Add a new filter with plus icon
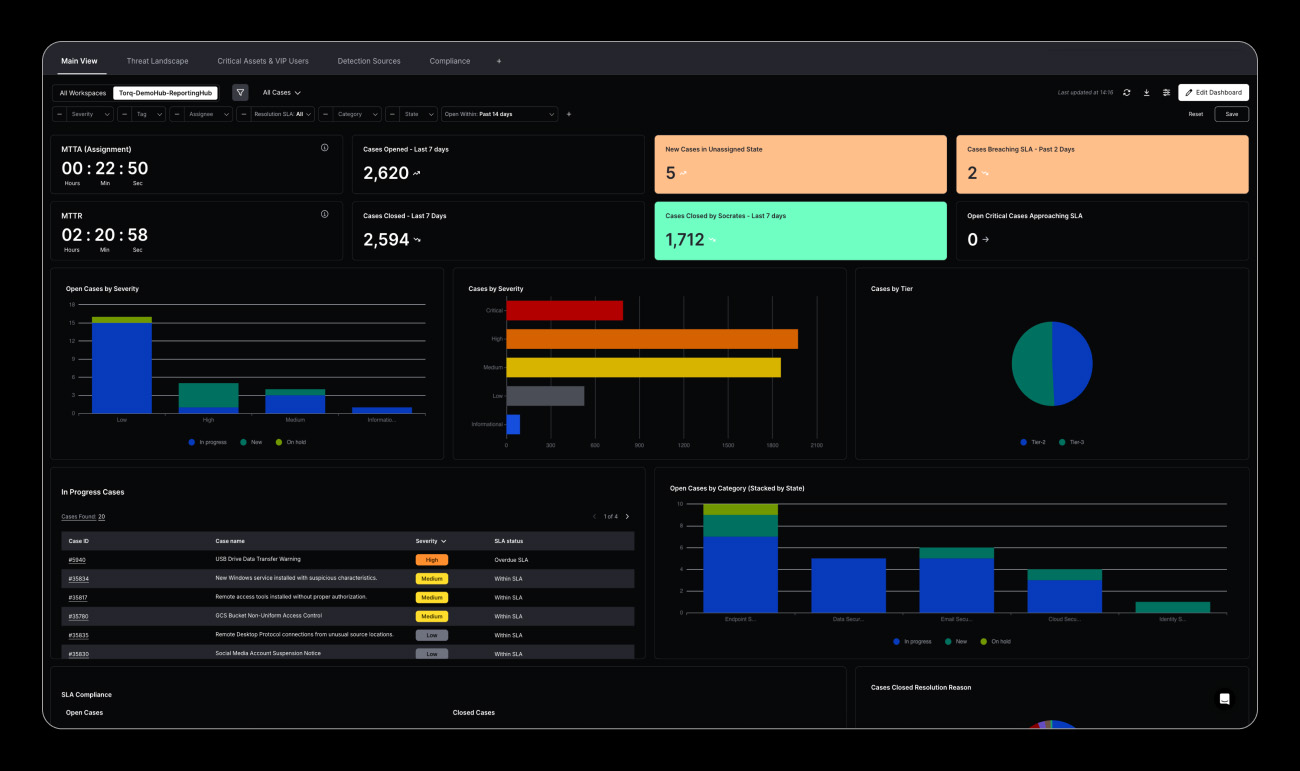 point(569,114)
